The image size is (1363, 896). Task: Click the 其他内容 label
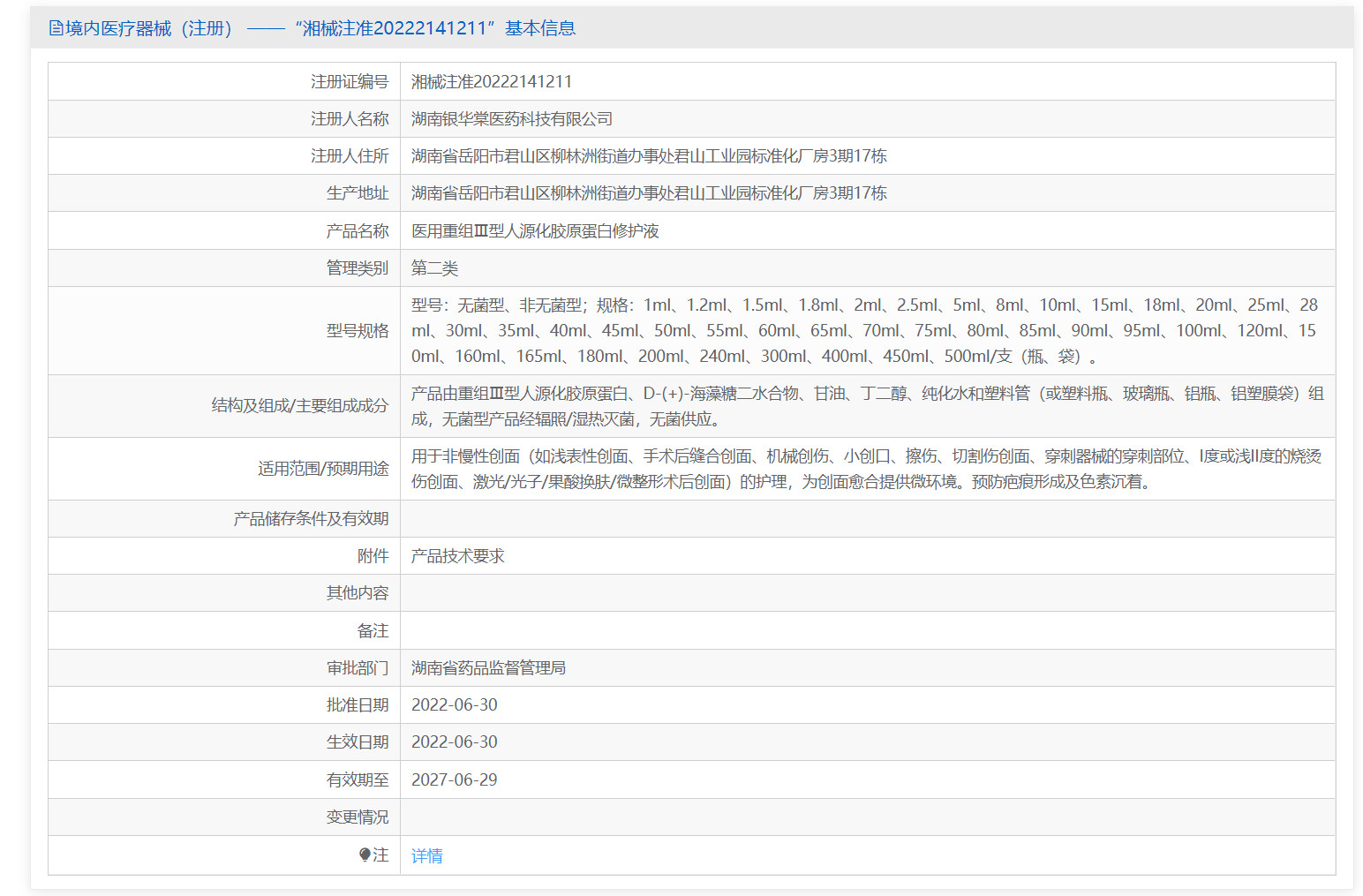coord(358,593)
